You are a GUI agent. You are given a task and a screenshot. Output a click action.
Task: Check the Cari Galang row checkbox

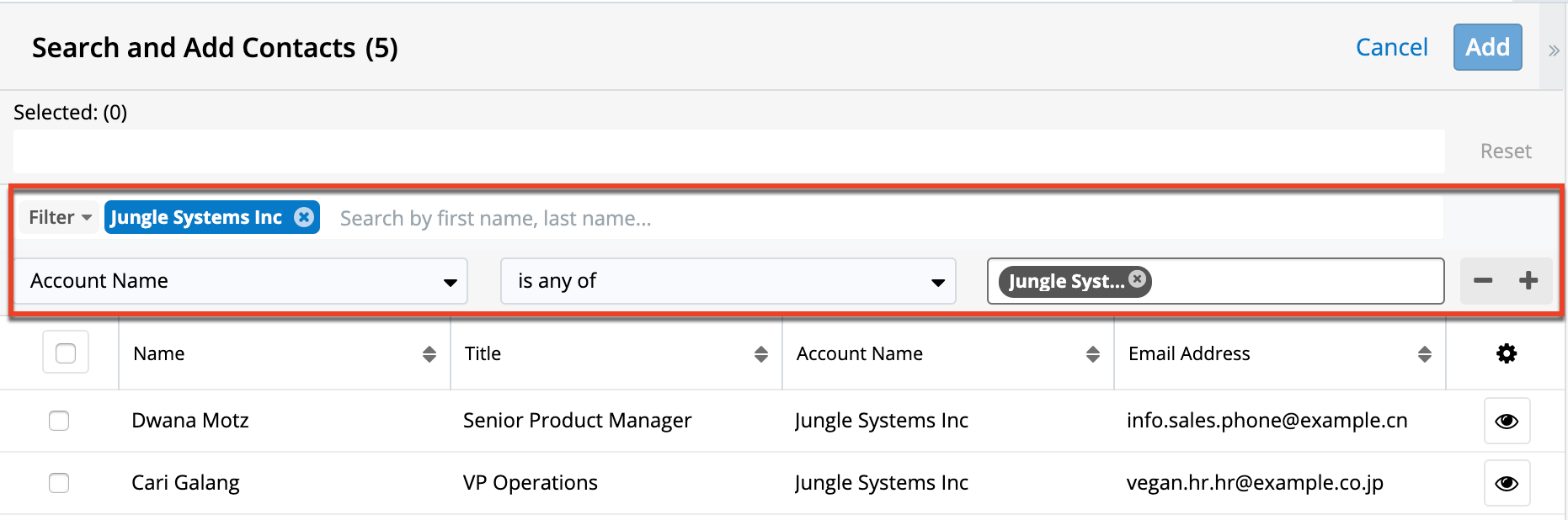[x=59, y=482]
